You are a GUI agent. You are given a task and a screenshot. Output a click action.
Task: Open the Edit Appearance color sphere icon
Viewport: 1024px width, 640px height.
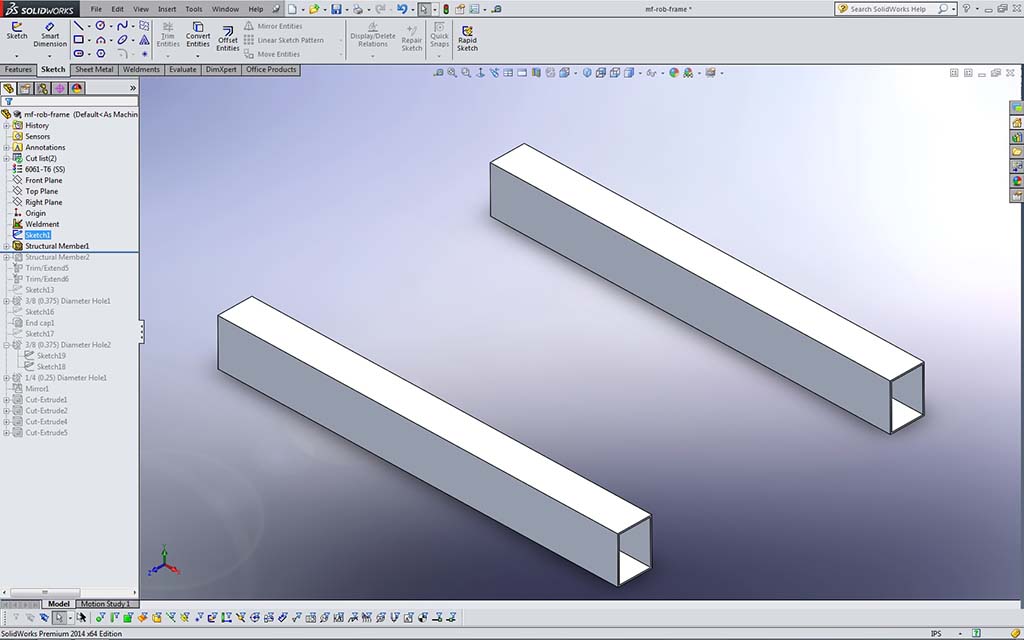pos(674,73)
